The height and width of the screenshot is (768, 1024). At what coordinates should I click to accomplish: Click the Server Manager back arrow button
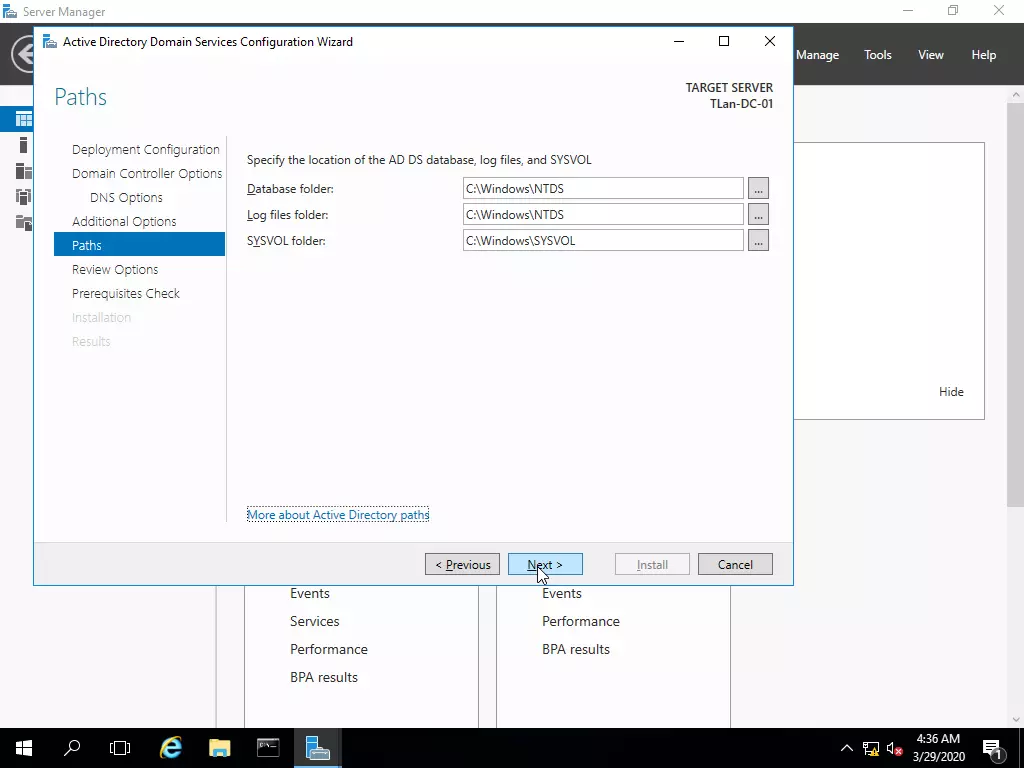(24, 54)
